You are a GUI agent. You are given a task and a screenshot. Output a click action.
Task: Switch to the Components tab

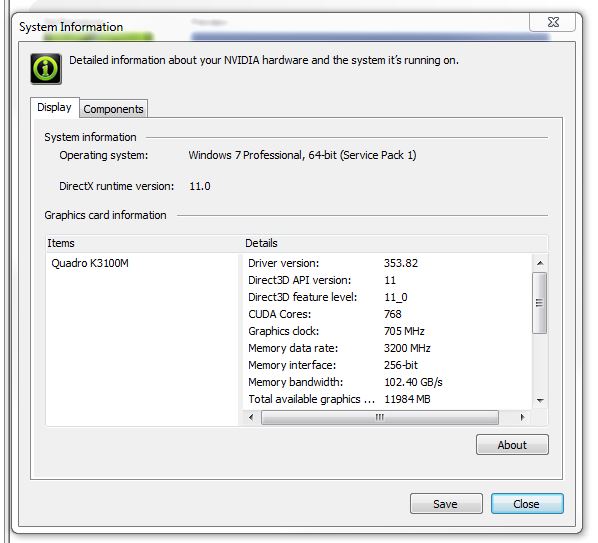click(x=113, y=109)
